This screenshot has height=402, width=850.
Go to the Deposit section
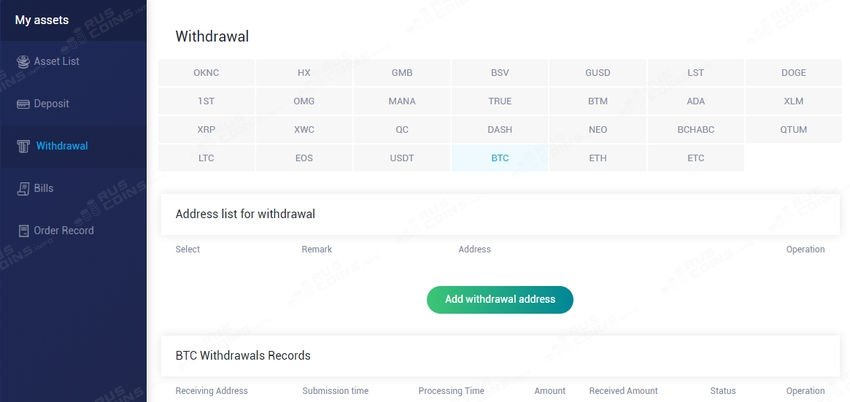tap(51, 104)
